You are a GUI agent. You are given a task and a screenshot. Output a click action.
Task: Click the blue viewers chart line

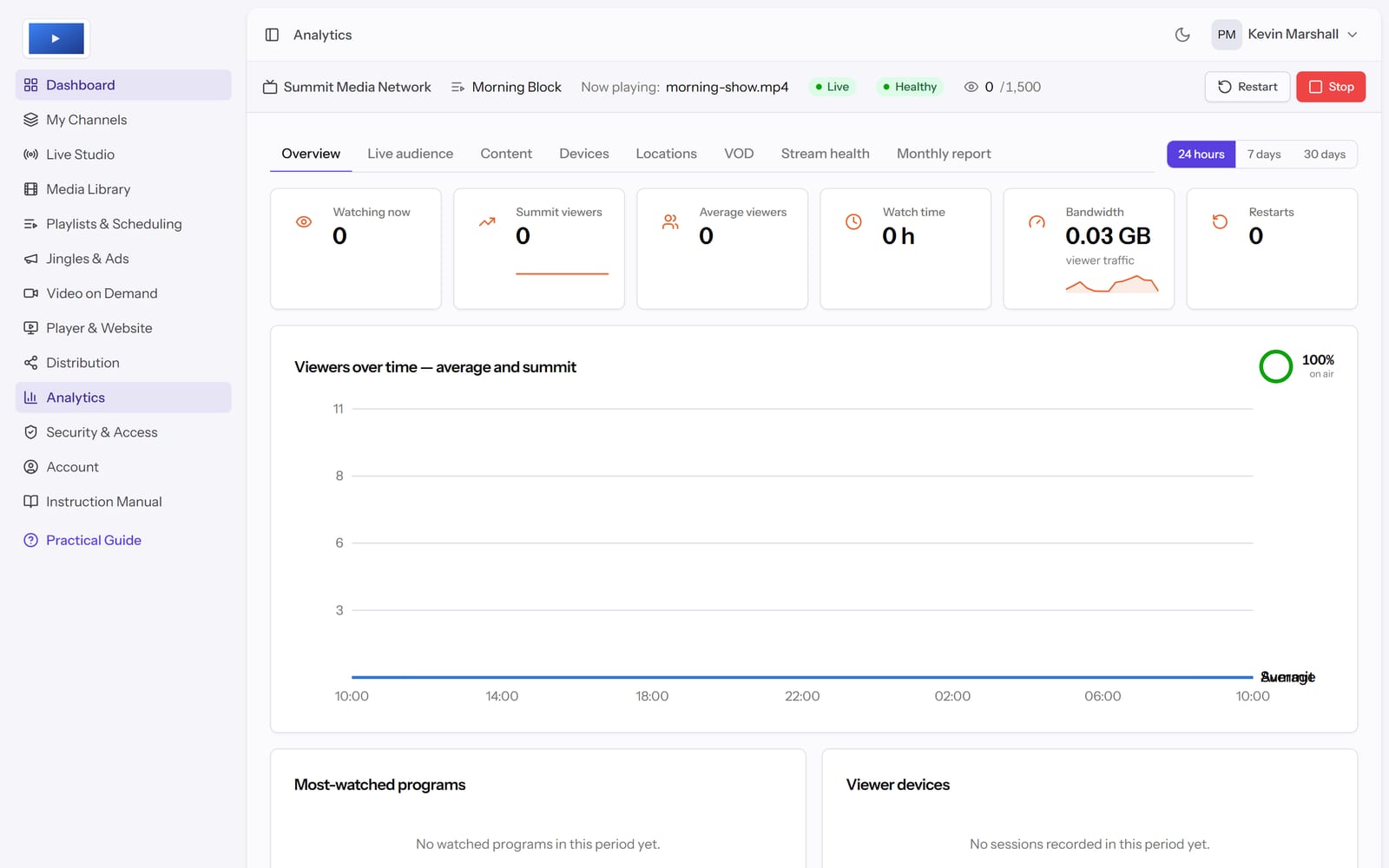point(802,677)
